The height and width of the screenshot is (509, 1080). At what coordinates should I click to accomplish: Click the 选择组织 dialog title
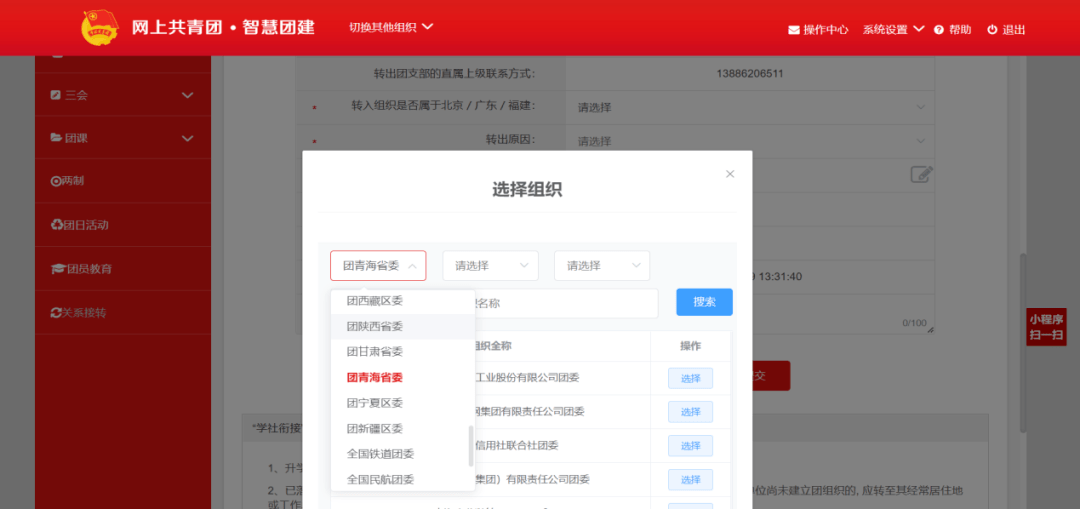(x=527, y=190)
